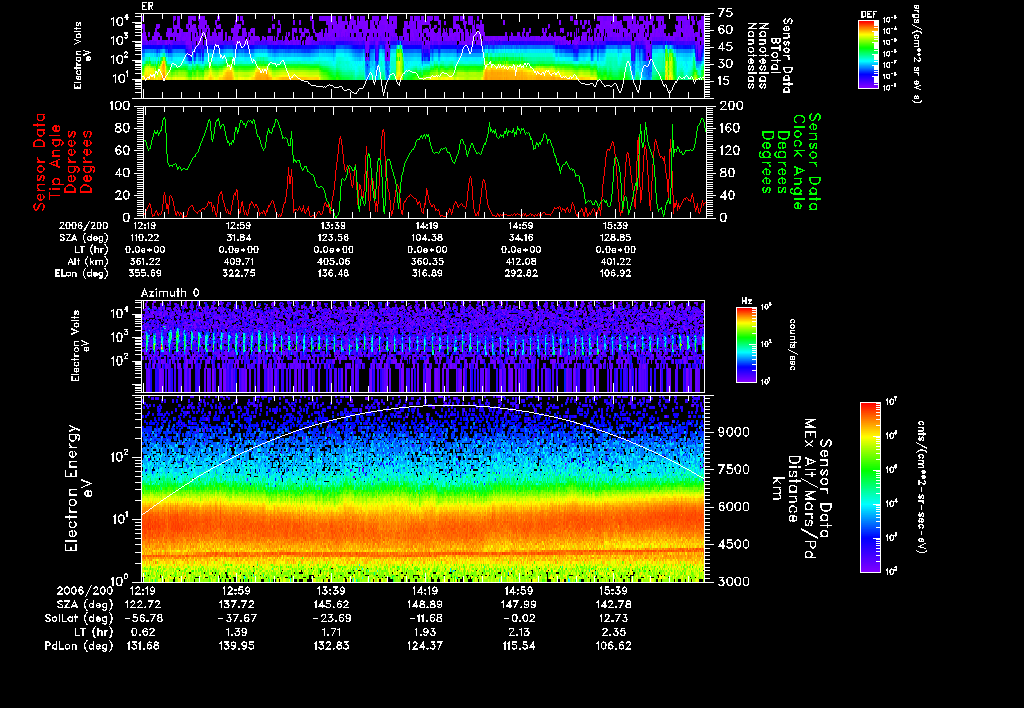Select altitude value 401.22
The image size is (1024, 708).
pyautogui.click(x=615, y=261)
